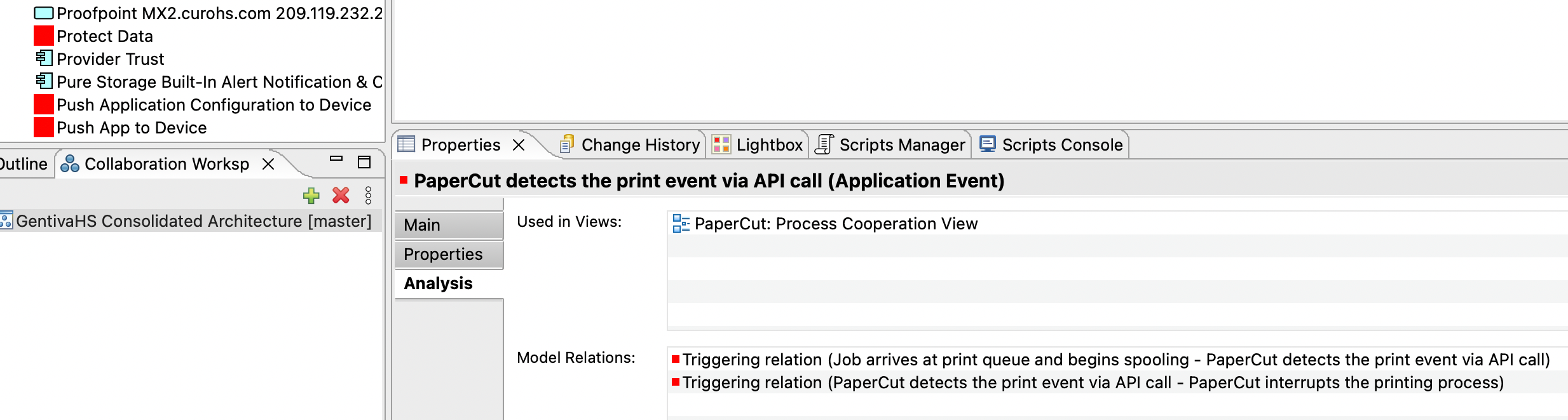1568x420 pixels.
Task: Close the Properties tab
Action: tap(520, 144)
